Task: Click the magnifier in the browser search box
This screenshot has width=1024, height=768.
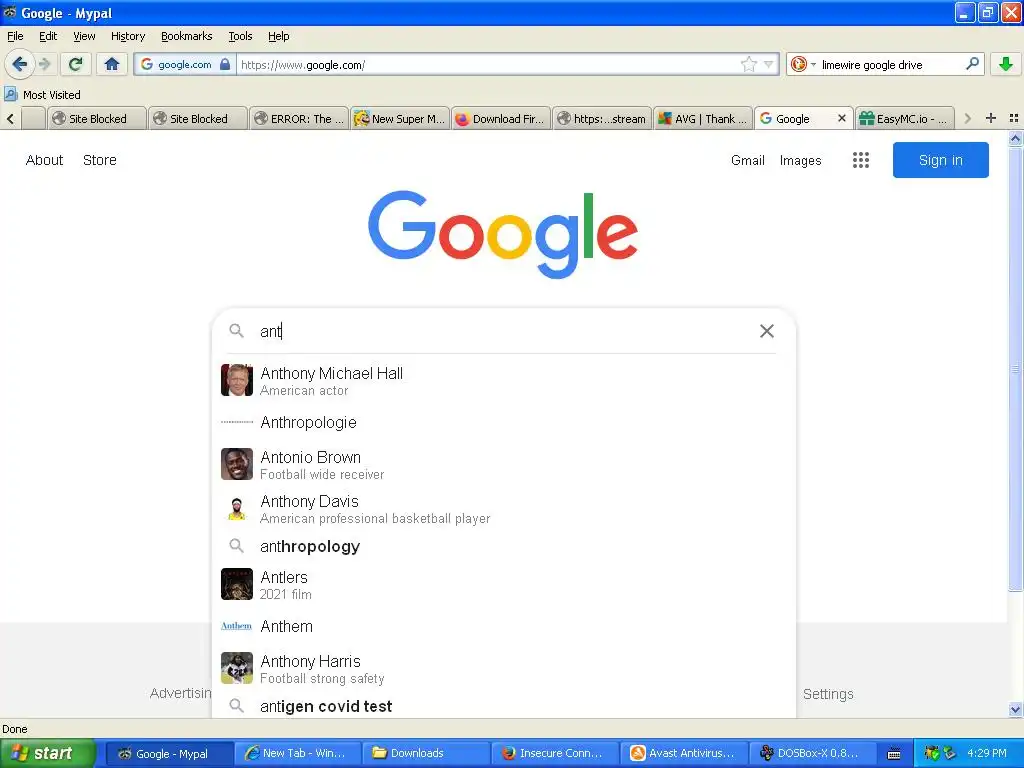Action: pos(972,64)
